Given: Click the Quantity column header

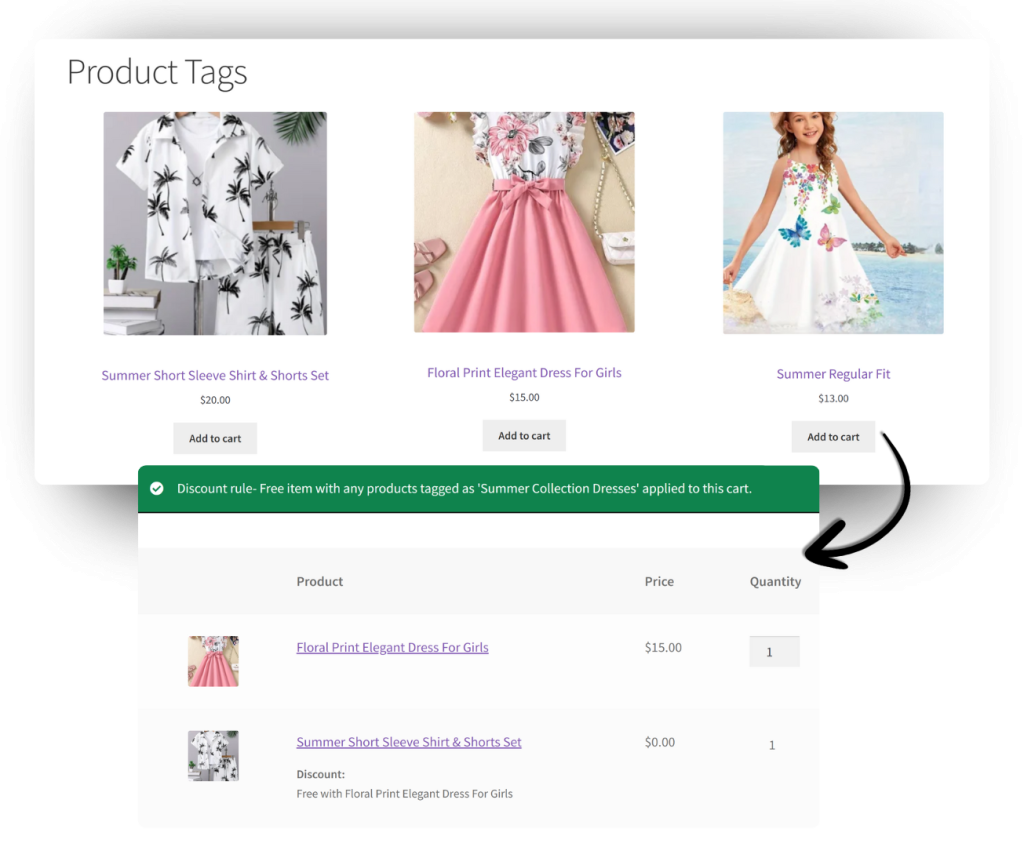Looking at the screenshot, I should click(x=775, y=581).
